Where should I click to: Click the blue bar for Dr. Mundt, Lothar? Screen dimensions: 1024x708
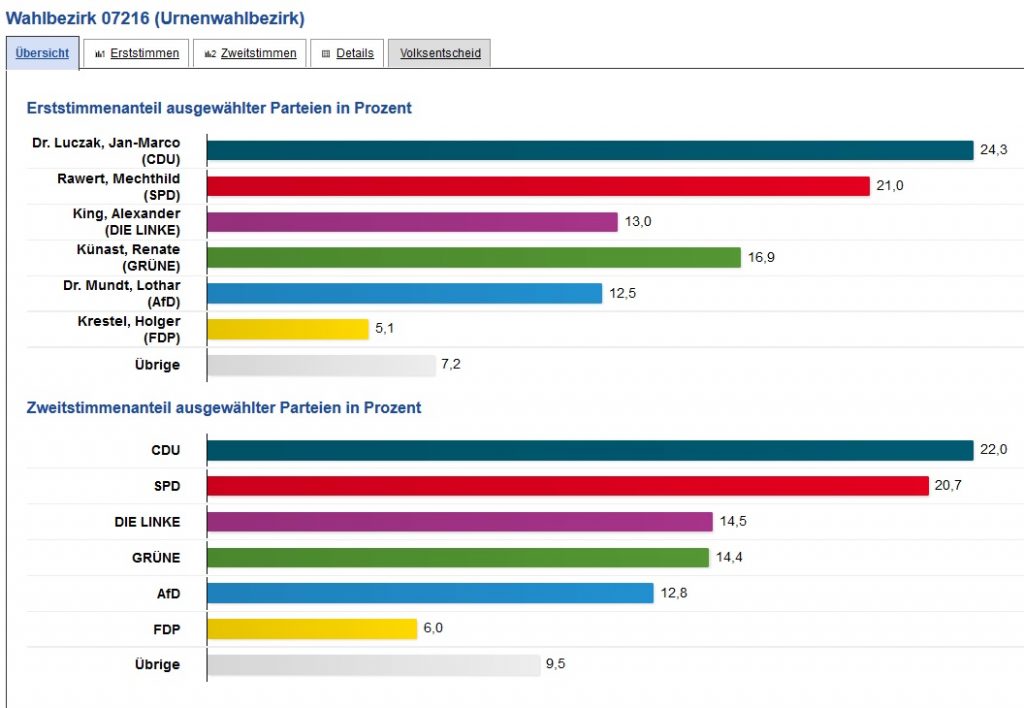tap(405, 293)
